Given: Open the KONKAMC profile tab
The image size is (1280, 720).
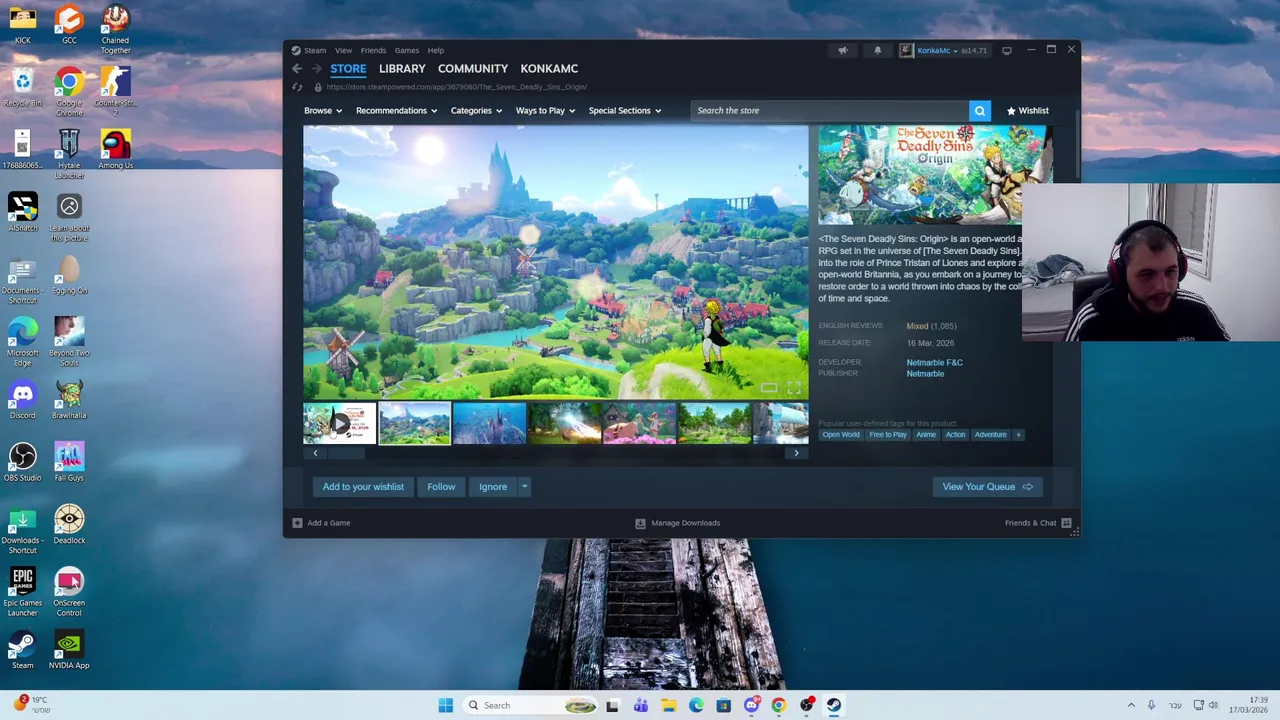Looking at the screenshot, I should [x=549, y=69].
